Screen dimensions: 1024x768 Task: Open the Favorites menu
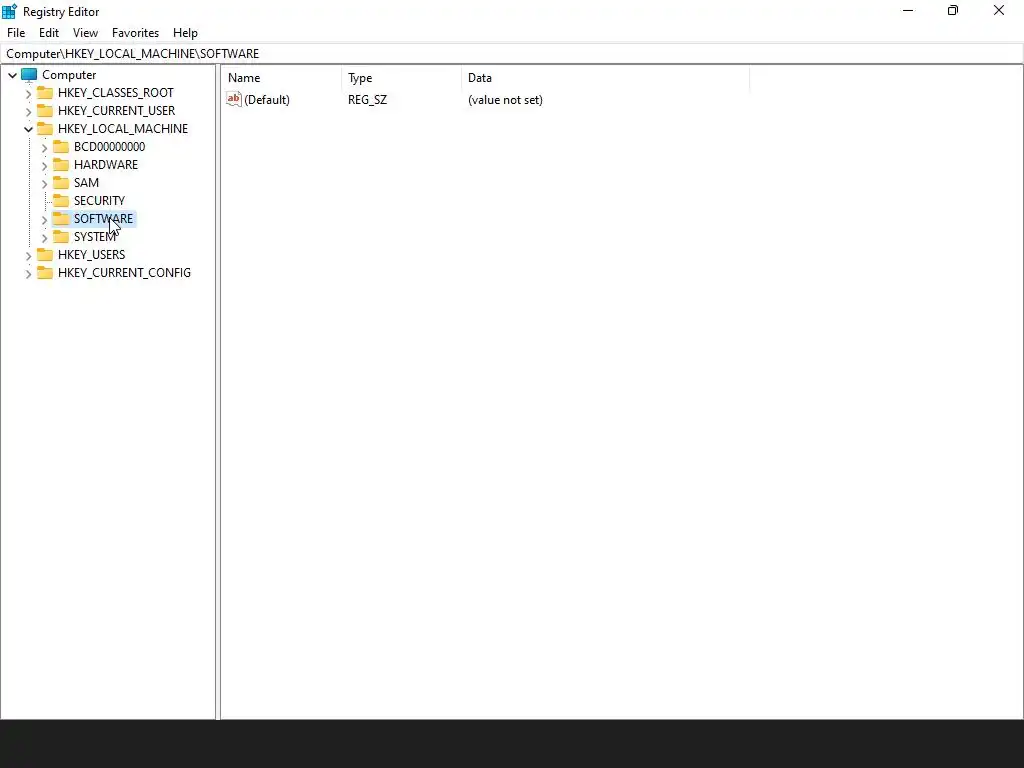coord(135,33)
